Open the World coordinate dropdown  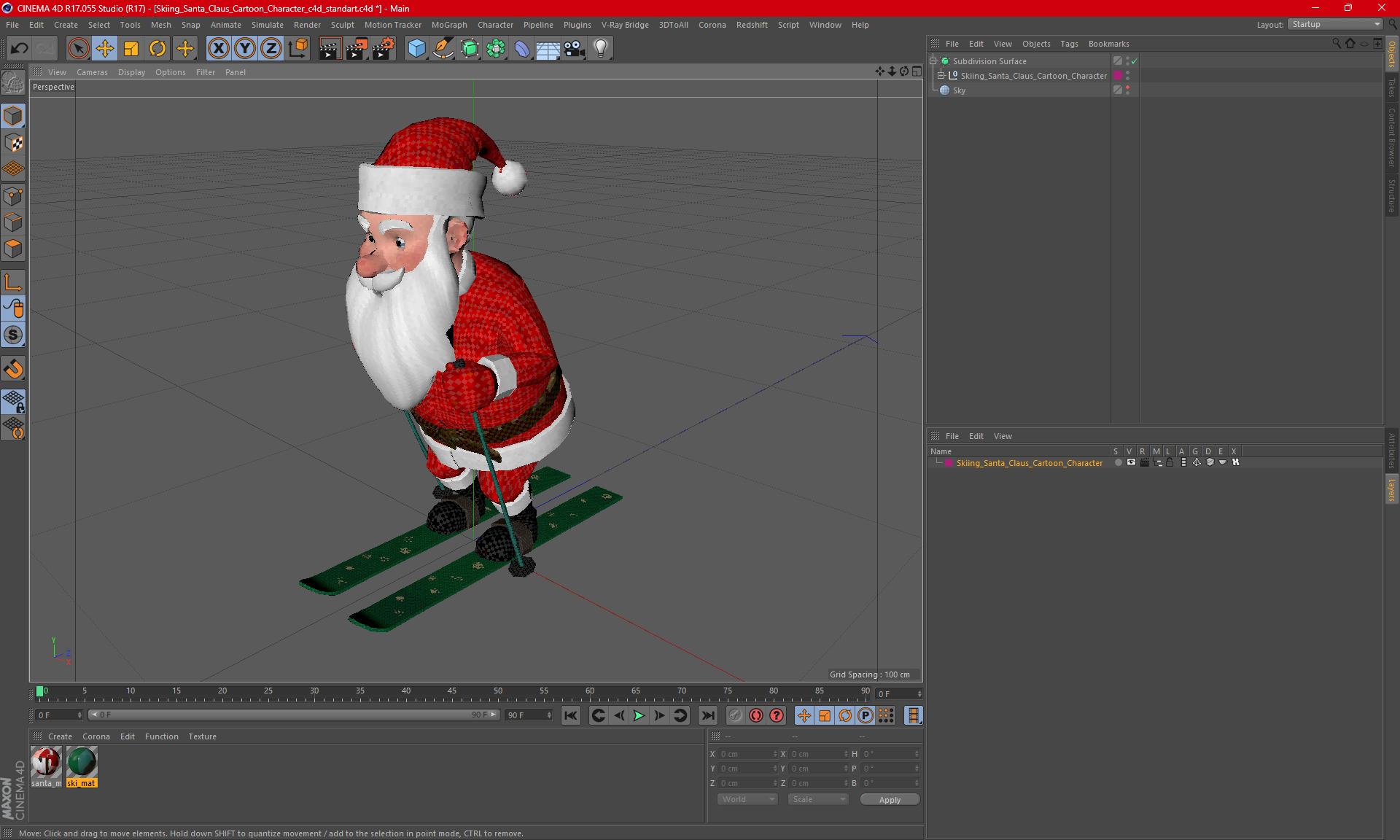[x=747, y=799]
